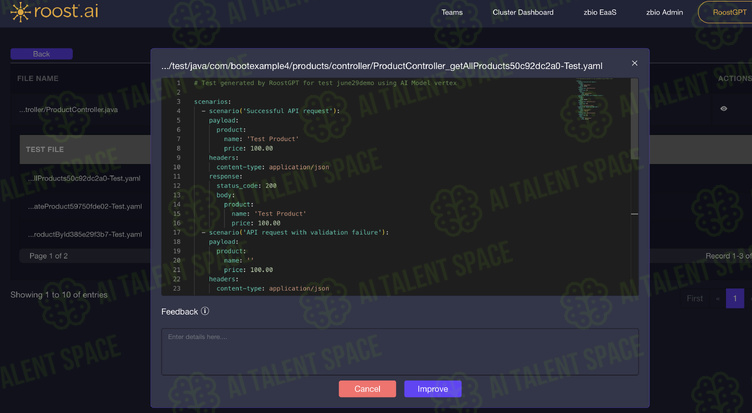Open ...ateProduct59750fde02-Test.yaml test file

point(85,206)
